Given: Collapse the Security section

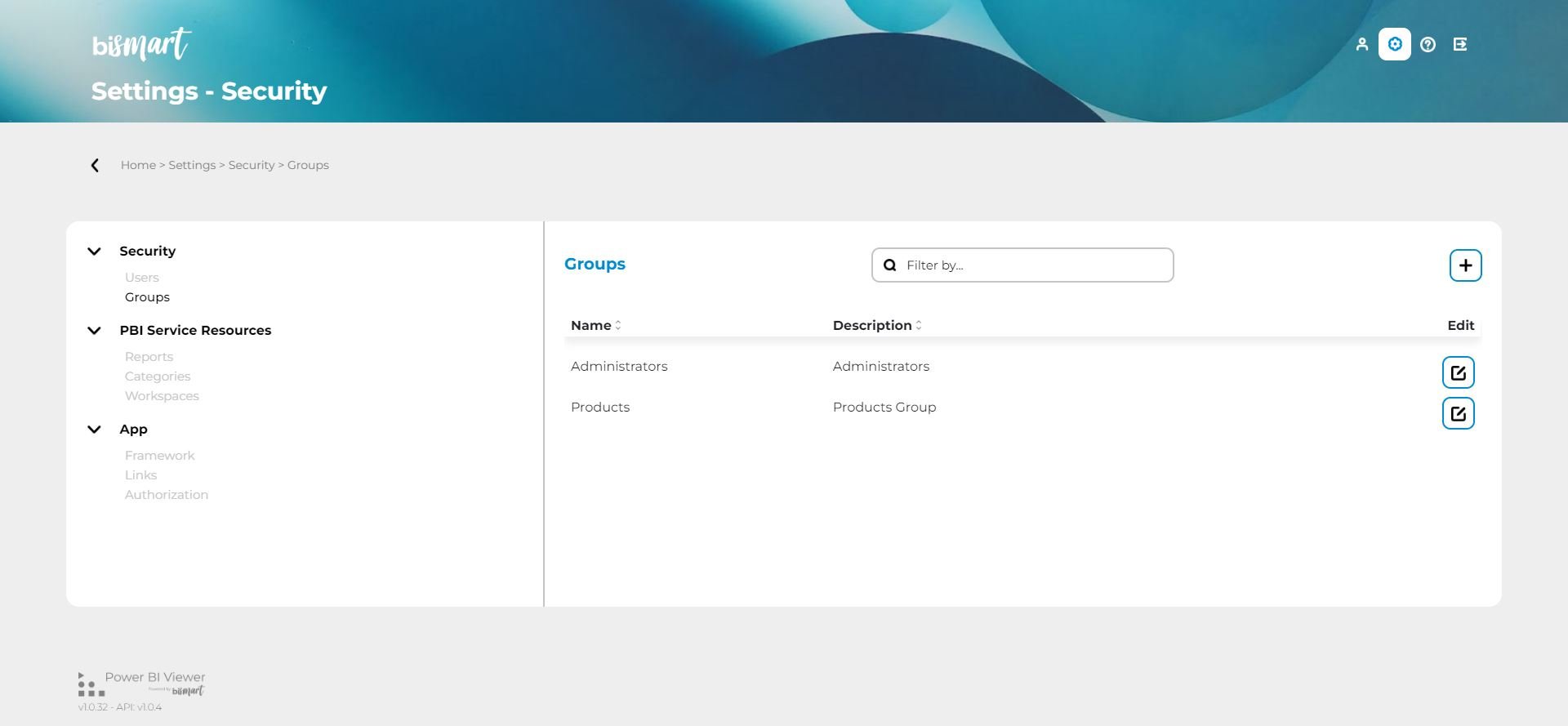Looking at the screenshot, I should coord(95,252).
